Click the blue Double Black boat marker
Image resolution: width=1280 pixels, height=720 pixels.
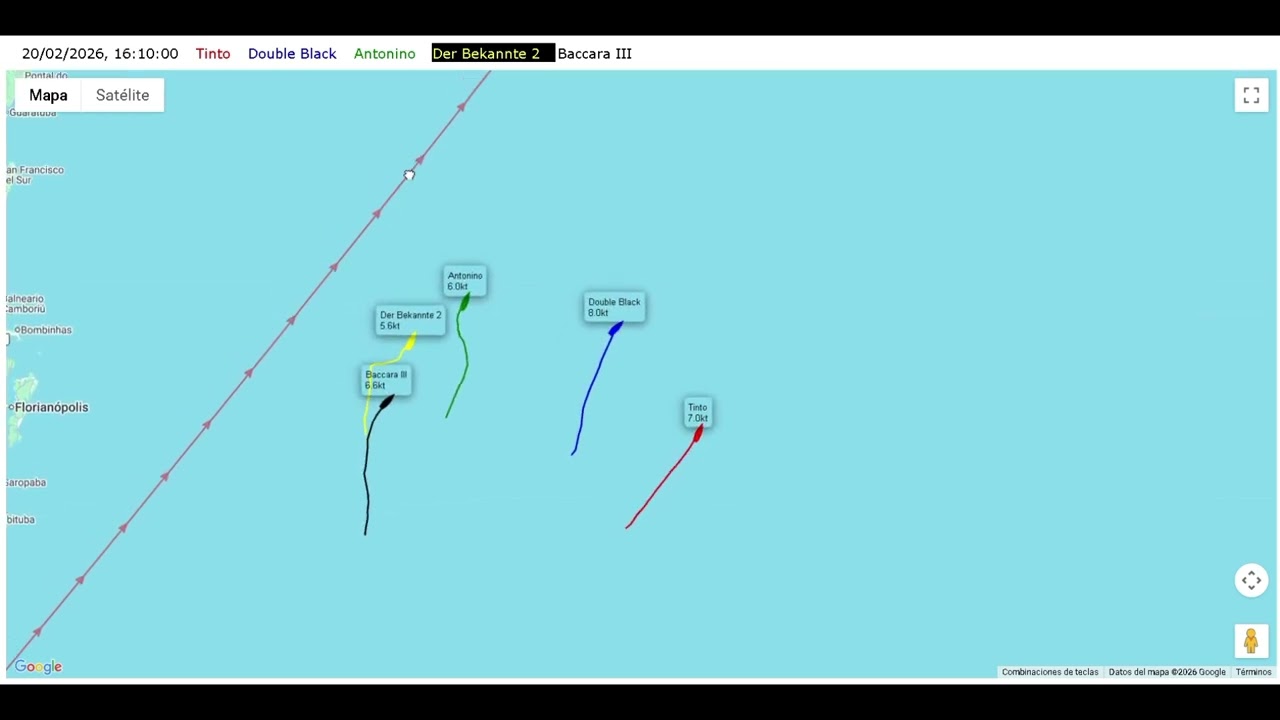(x=615, y=328)
